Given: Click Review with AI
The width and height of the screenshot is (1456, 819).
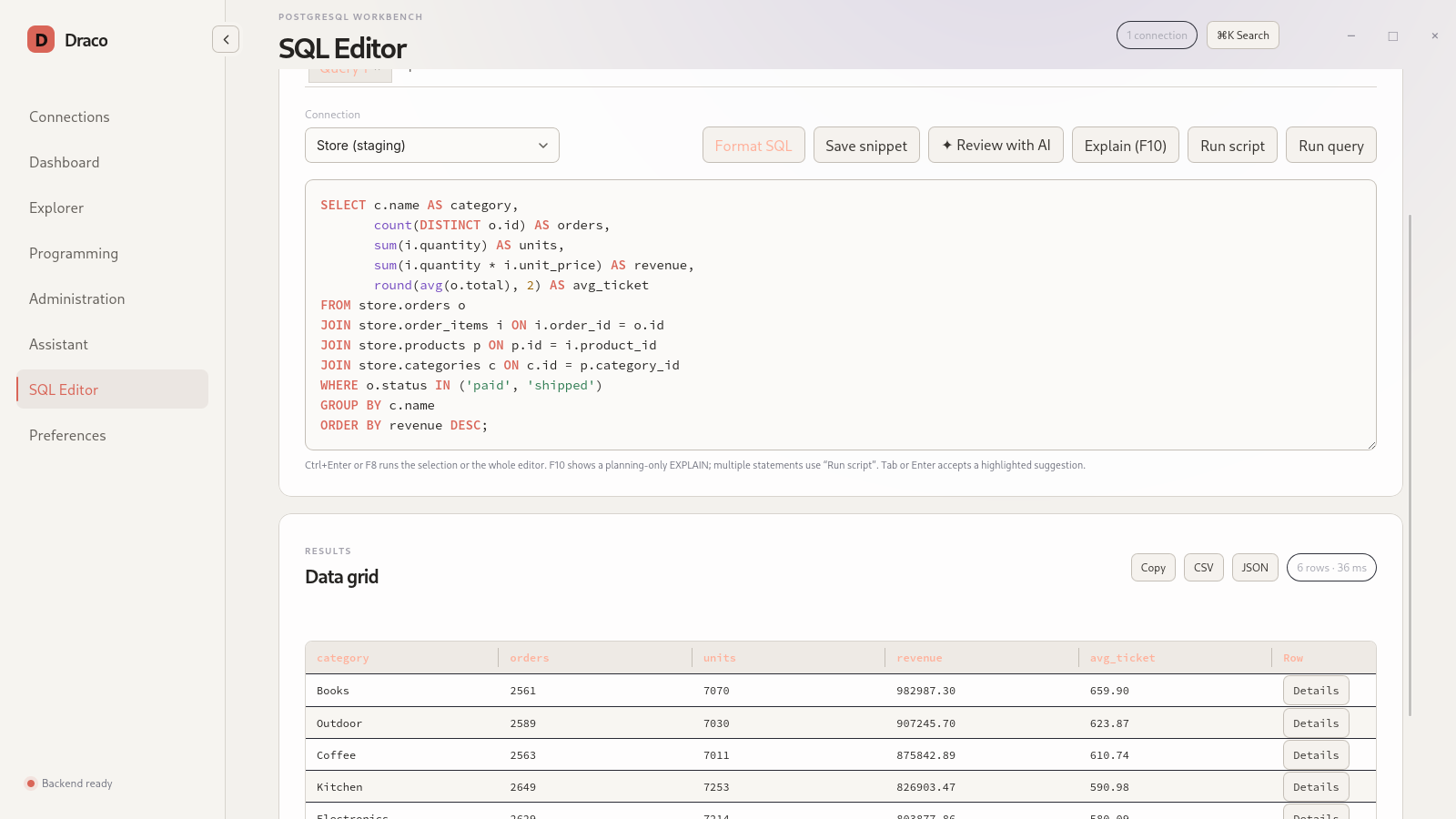Looking at the screenshot, I should [x=996, y=146].
